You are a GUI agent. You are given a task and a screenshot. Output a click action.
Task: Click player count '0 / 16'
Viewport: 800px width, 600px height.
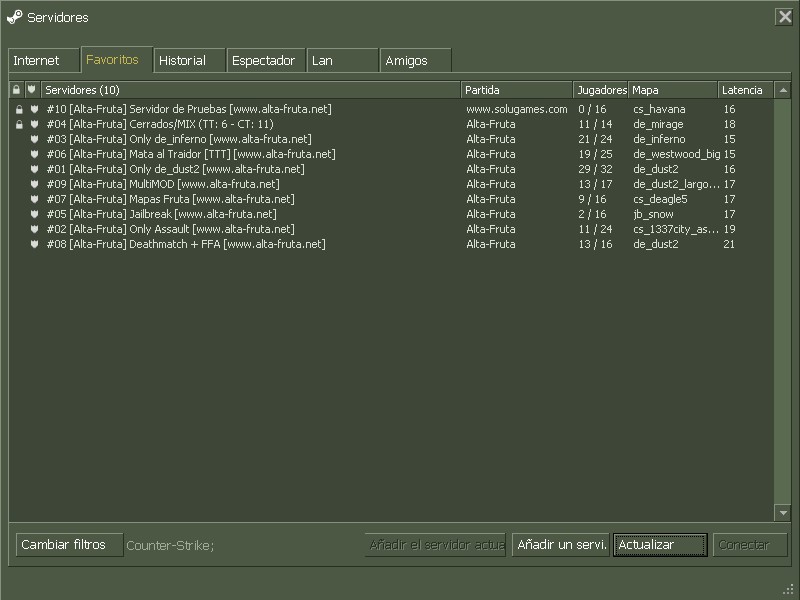pos(592,109)
